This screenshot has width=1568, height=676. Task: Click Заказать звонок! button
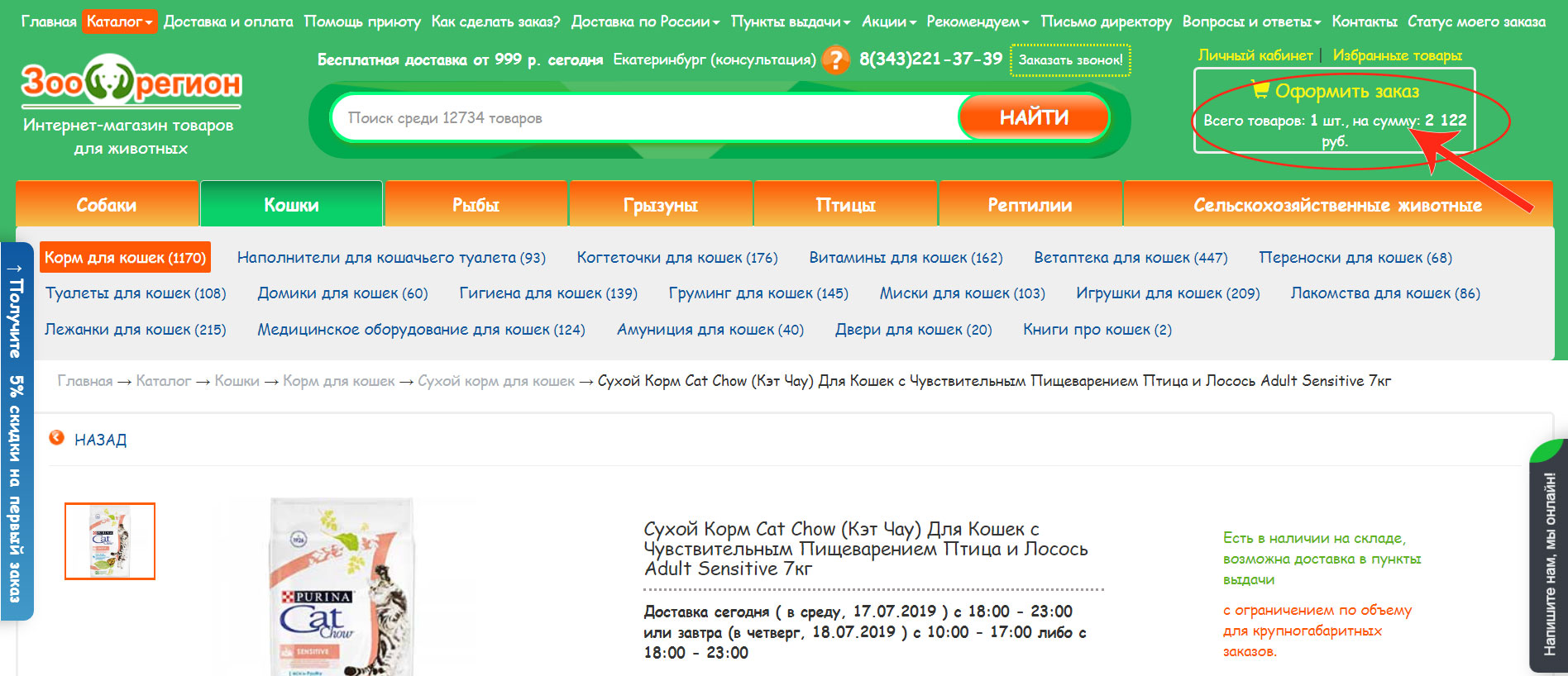[1070, 60]
